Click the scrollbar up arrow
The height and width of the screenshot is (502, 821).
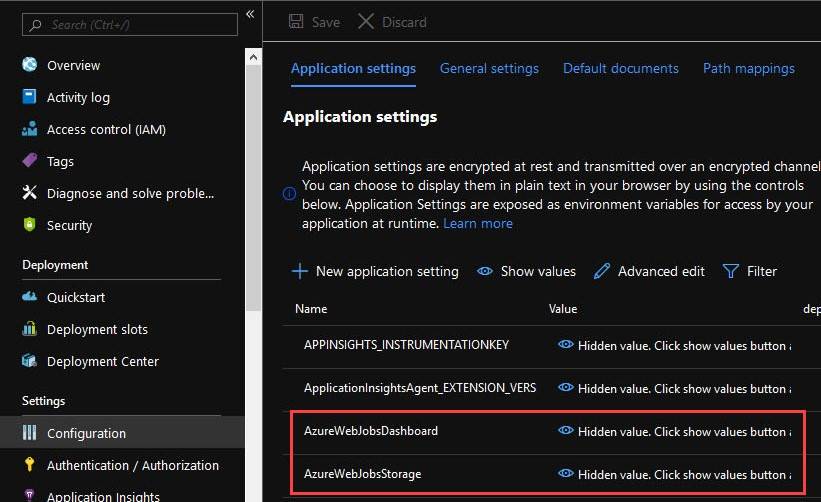253,57
